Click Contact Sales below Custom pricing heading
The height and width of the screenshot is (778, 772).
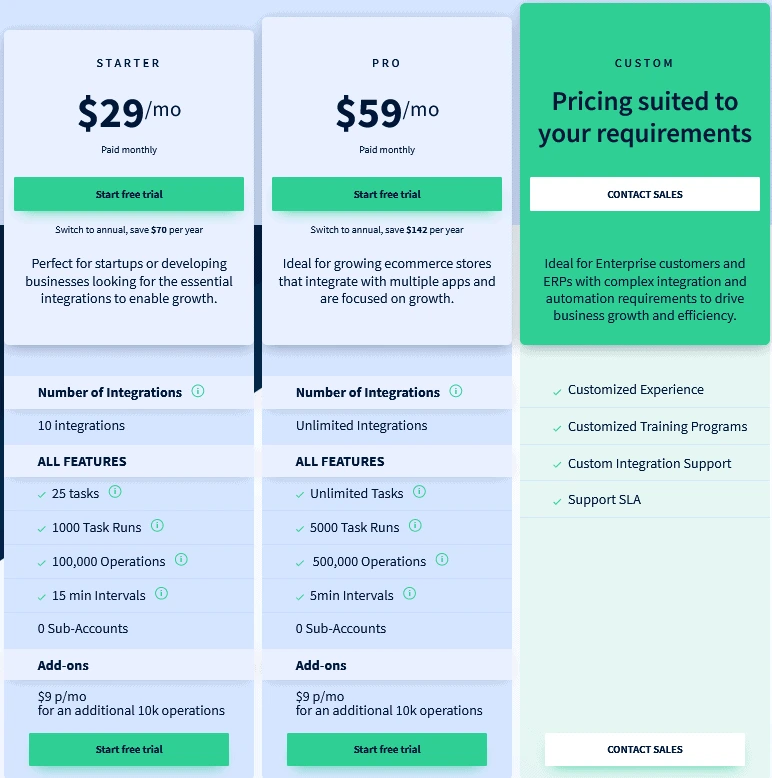[x=645, y=194]
